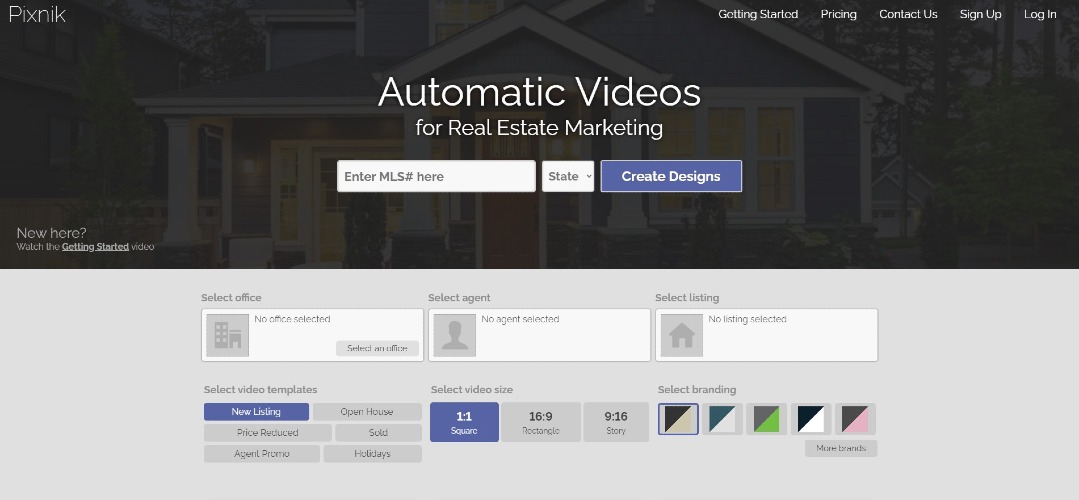
Task: Click the Pixnik logo
Action: point(37,14)
